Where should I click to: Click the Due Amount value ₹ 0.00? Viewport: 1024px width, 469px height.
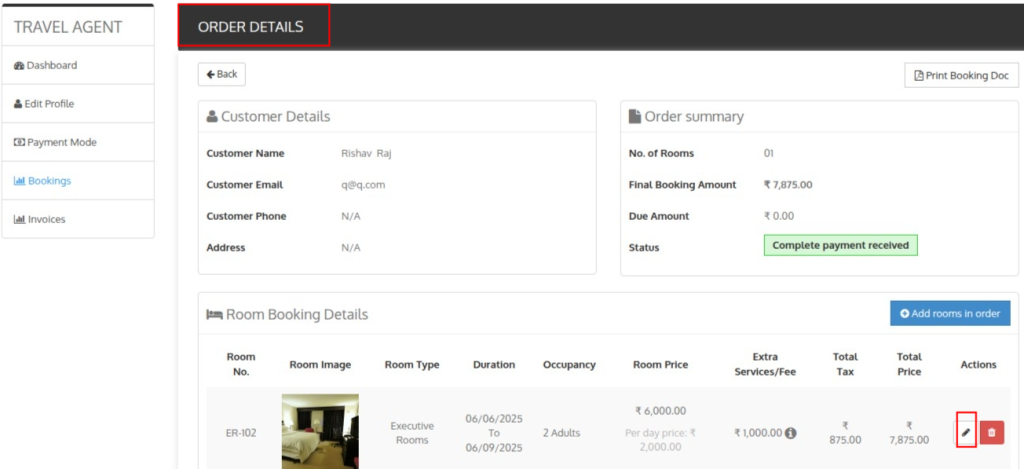(x=779, y=216)
